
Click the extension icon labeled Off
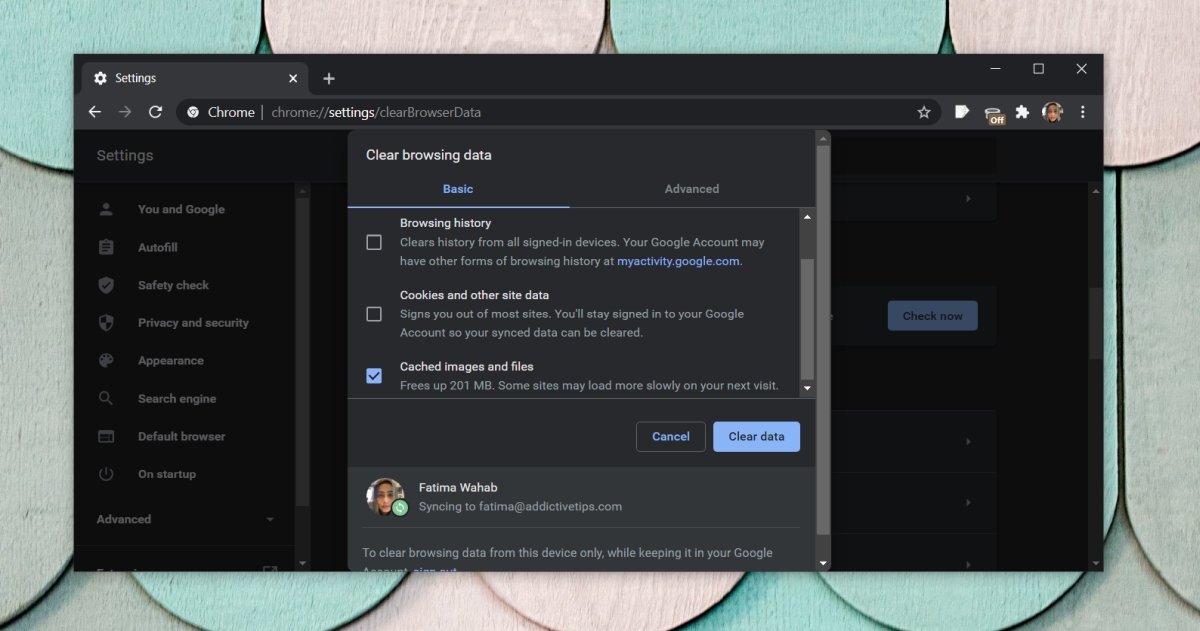[993, 114]
